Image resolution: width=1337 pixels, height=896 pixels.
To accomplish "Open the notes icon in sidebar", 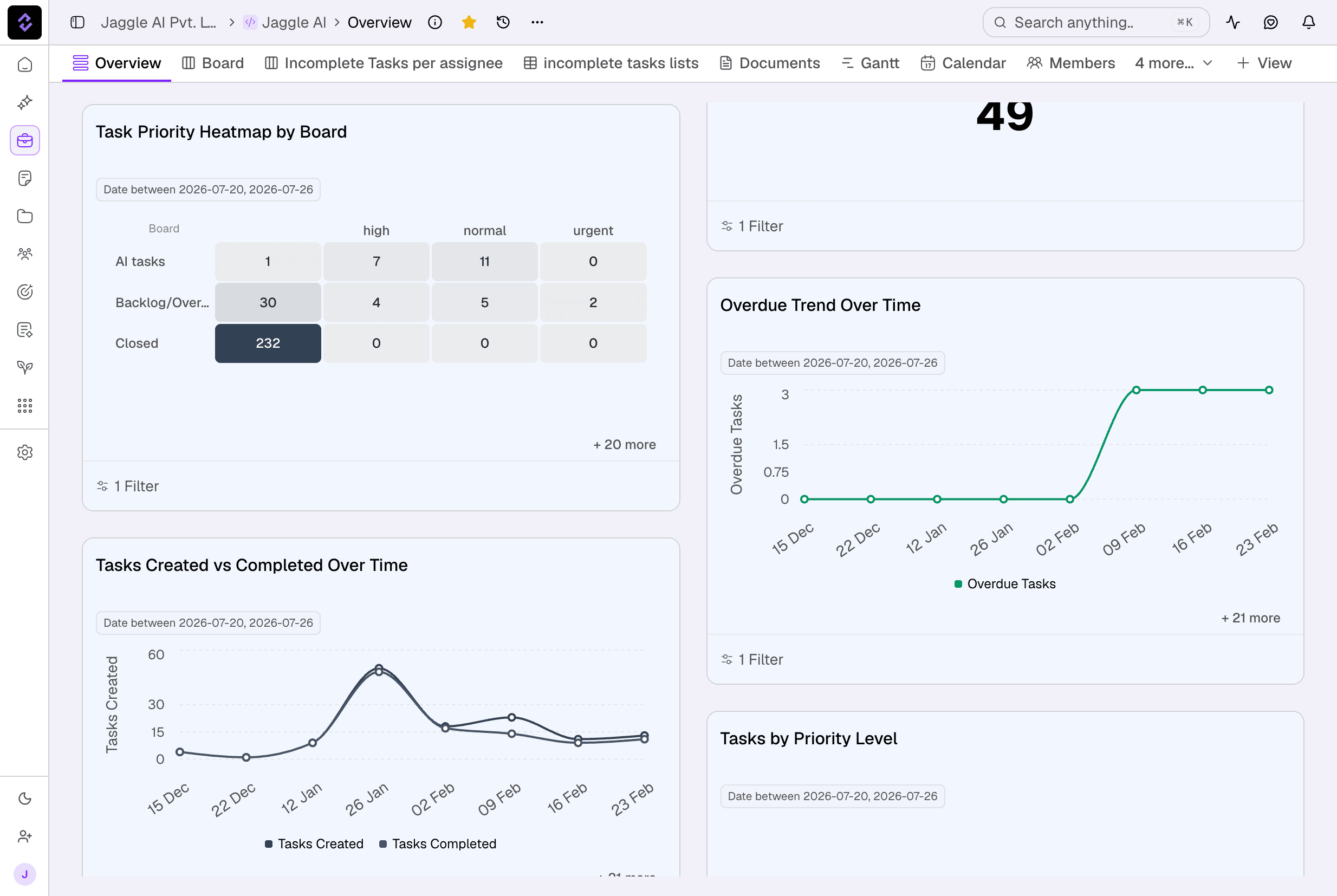I will click(24, 178).
